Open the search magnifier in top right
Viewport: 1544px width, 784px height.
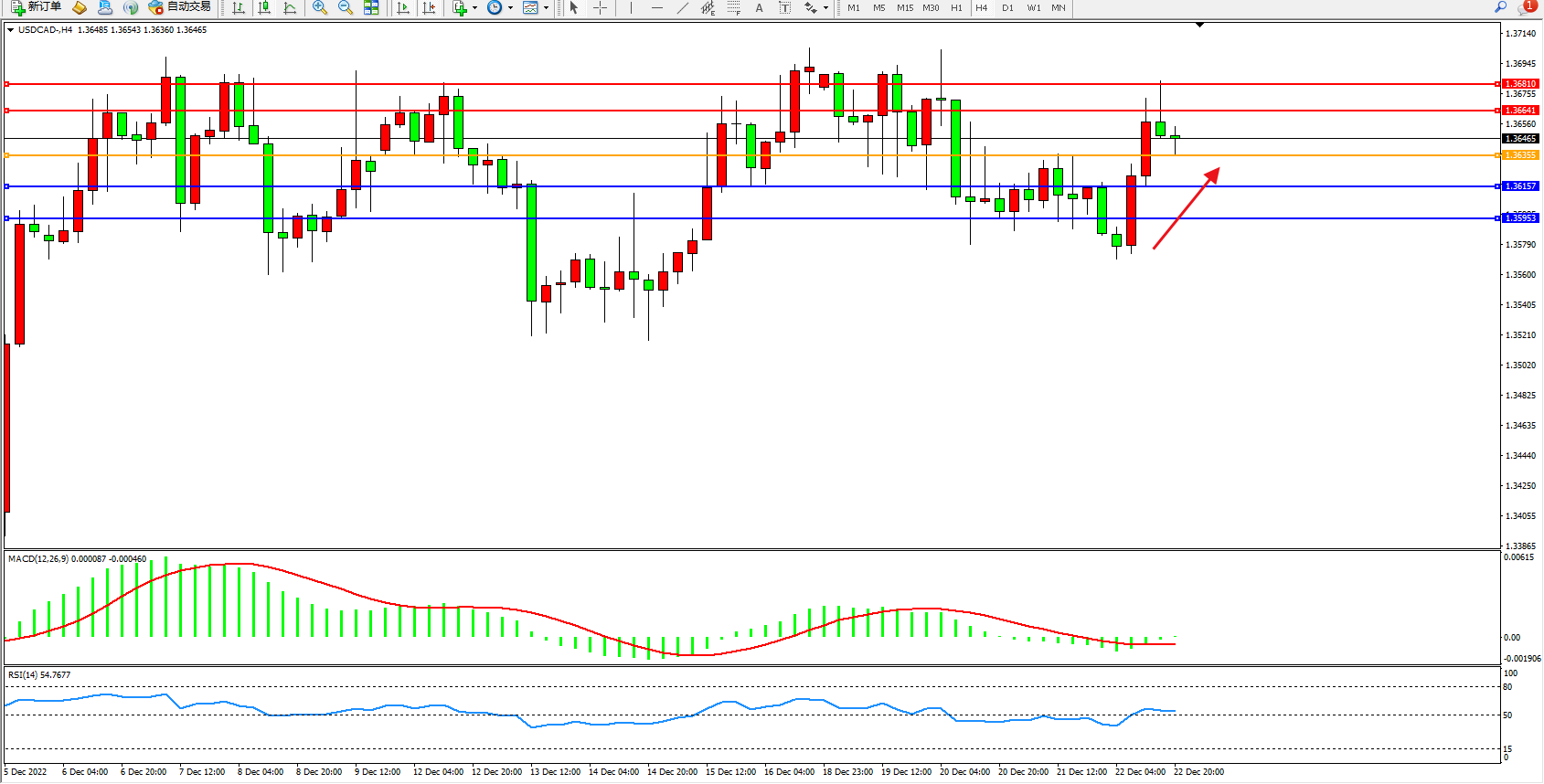pos(1500,7)
